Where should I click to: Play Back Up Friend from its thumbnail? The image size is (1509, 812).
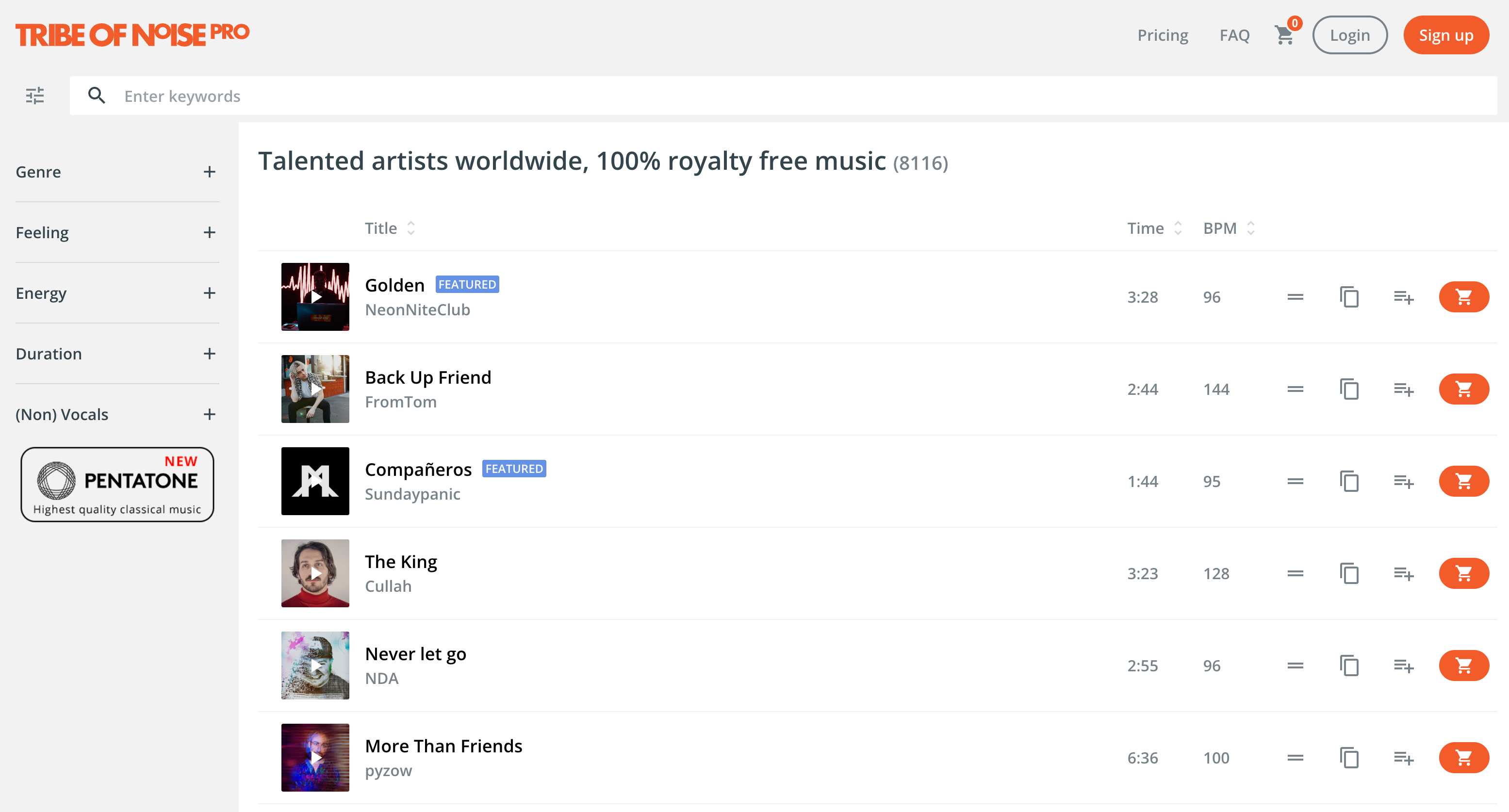click(x=315, y=389)
